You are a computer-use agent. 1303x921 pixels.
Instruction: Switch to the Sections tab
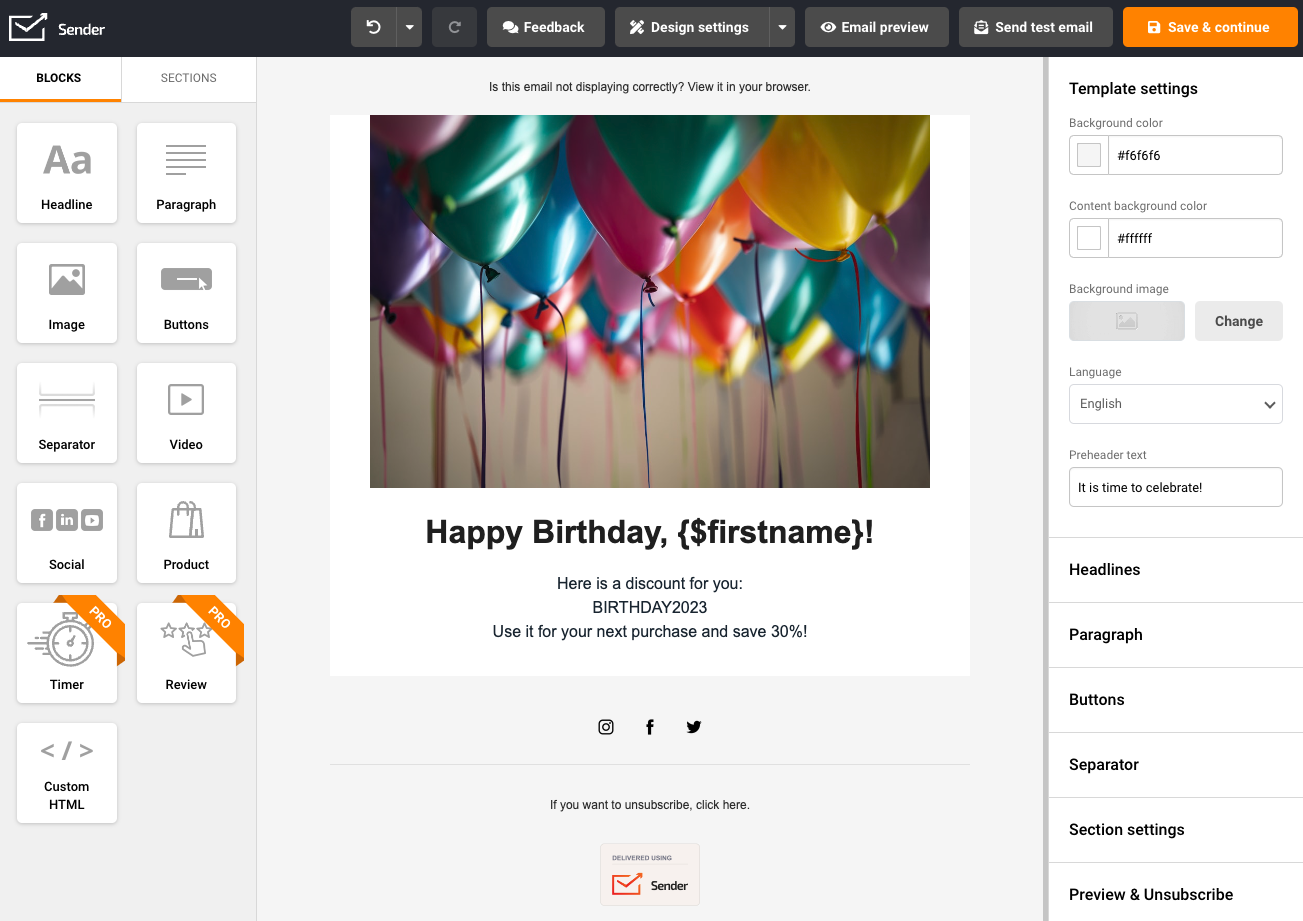tap(188, 78)
